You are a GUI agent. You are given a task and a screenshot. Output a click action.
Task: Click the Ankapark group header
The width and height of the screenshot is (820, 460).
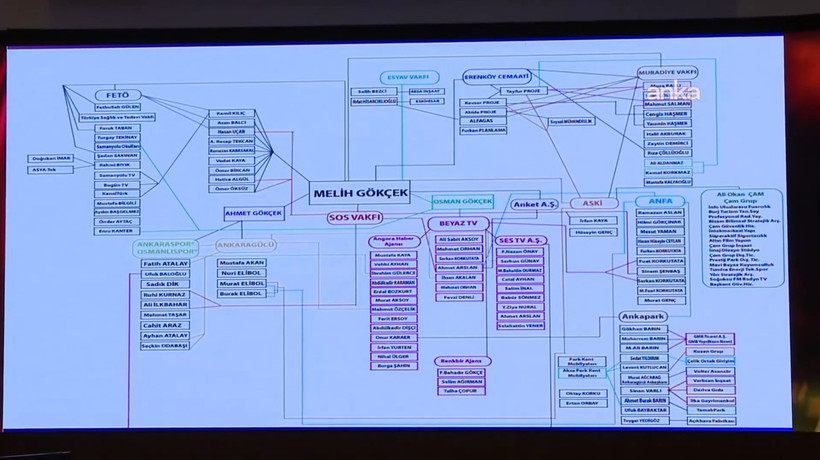coord(643,316)
